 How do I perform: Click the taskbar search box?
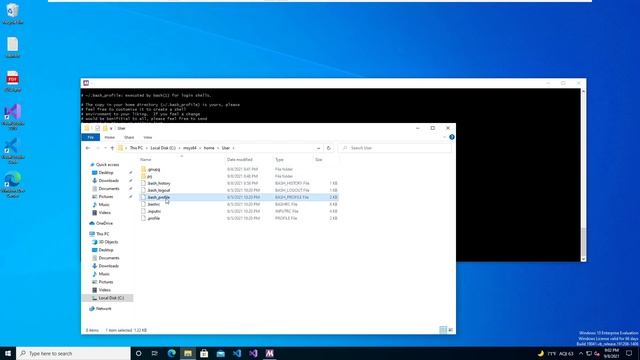pyautogui.click(x=73, y=353)
